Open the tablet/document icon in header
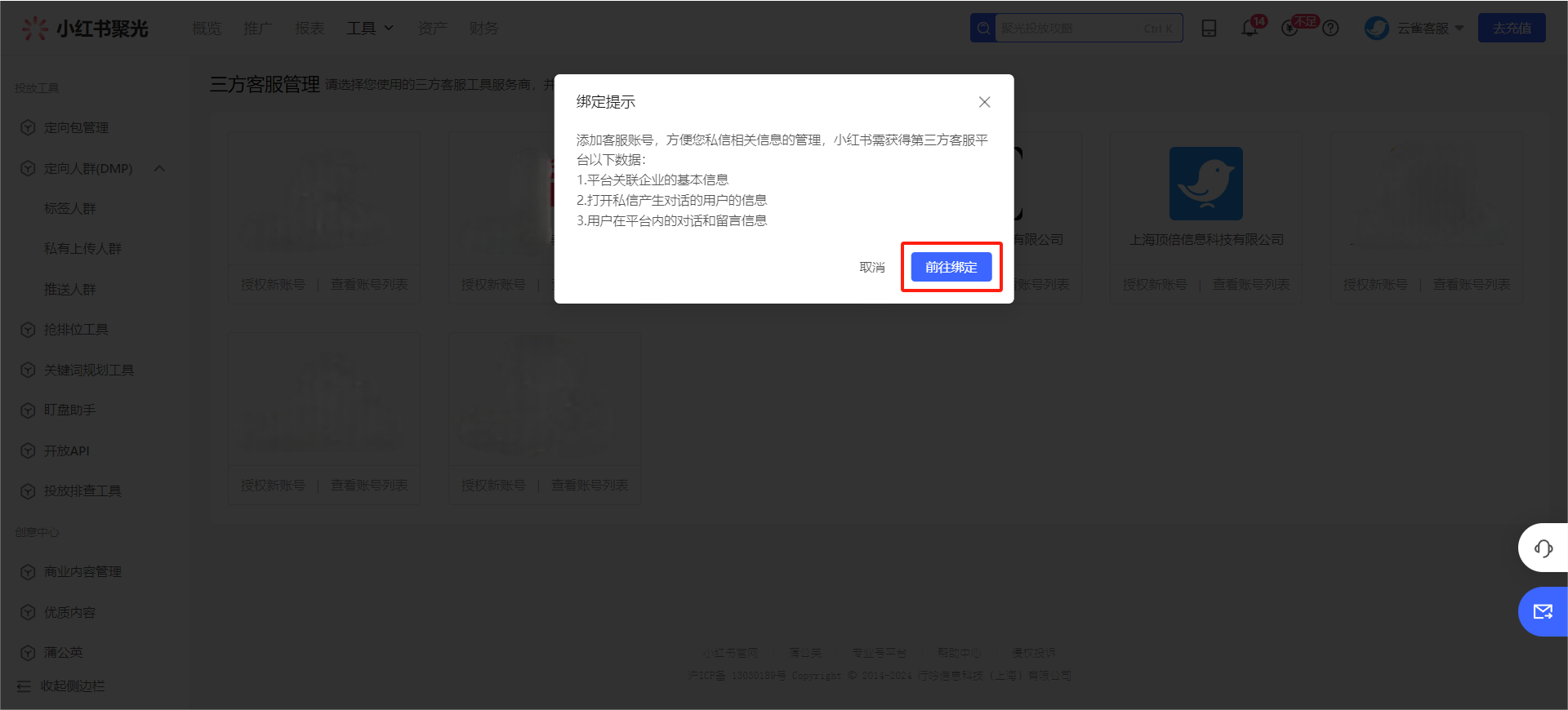The height and width of the screenshot is (710, 1568). 1209,29
